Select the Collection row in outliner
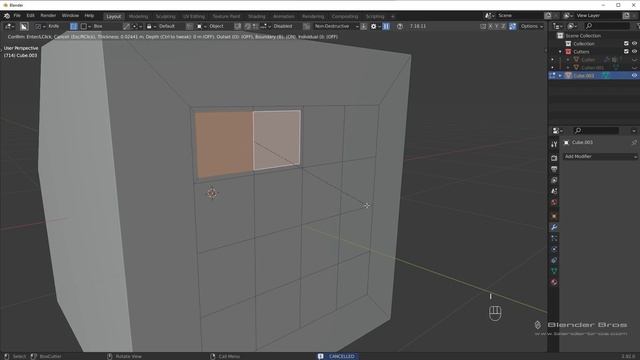This screenshot has height=360, width=640. tap(584, 44)
